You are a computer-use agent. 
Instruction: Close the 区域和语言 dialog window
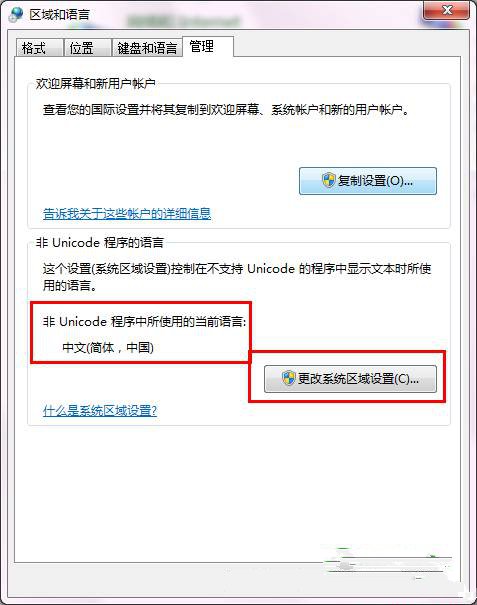[x=446, y=10]
